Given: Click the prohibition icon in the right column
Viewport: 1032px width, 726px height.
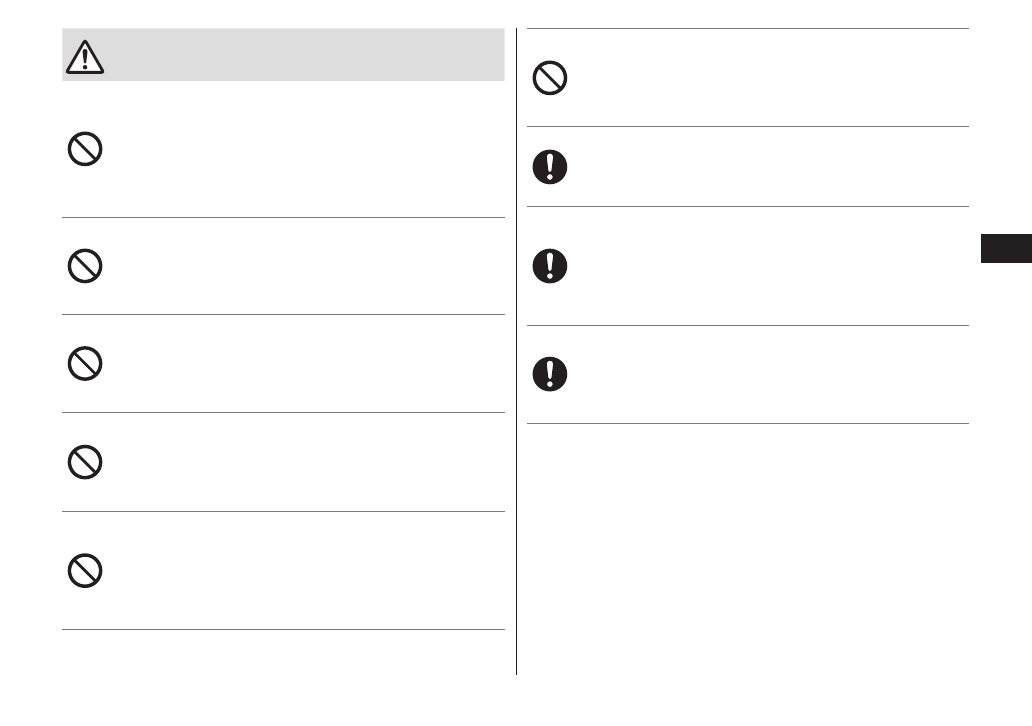Looking at the screenshot, I should pos(550,78).
